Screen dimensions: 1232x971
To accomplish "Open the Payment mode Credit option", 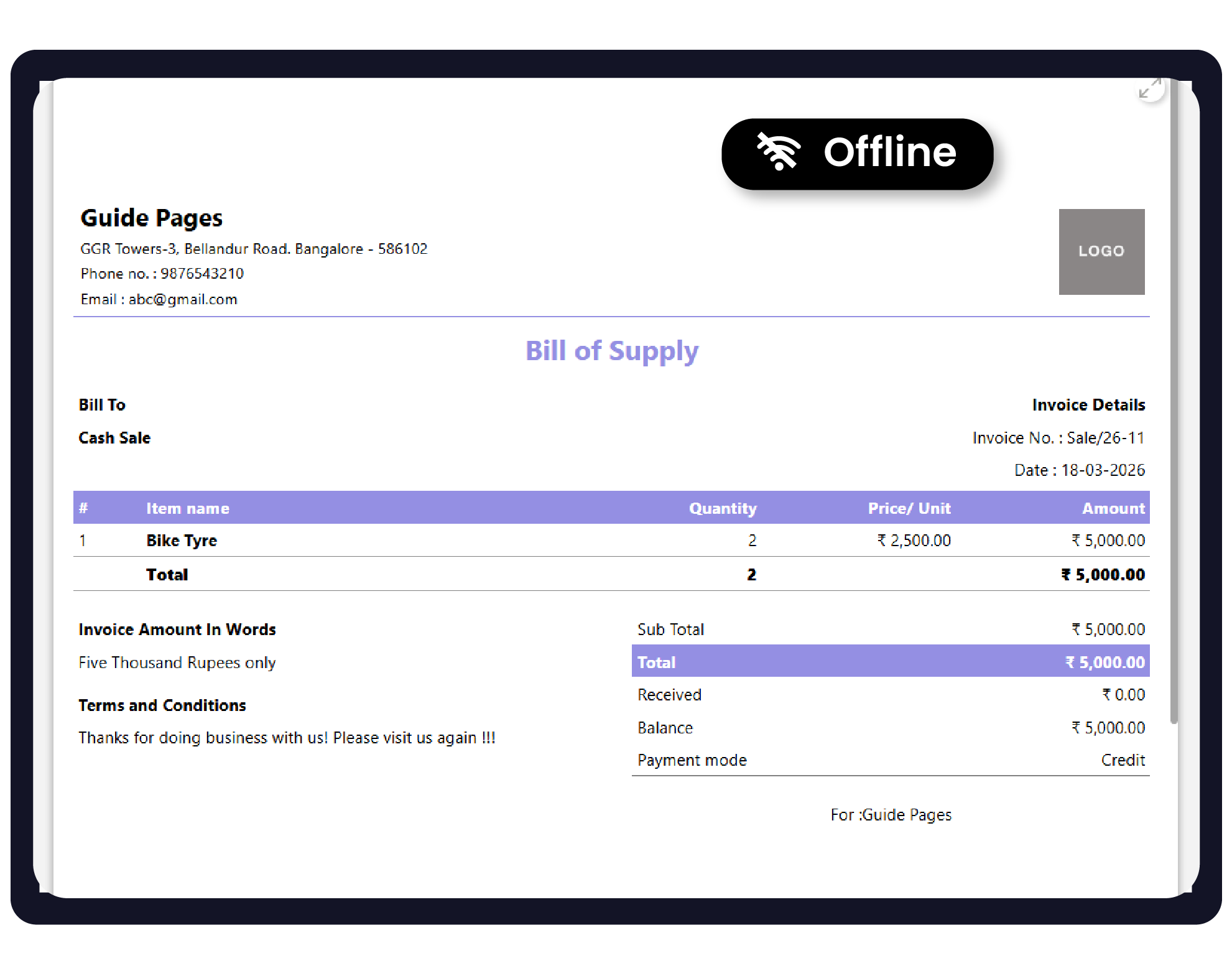I will [x=1123, y=760].
